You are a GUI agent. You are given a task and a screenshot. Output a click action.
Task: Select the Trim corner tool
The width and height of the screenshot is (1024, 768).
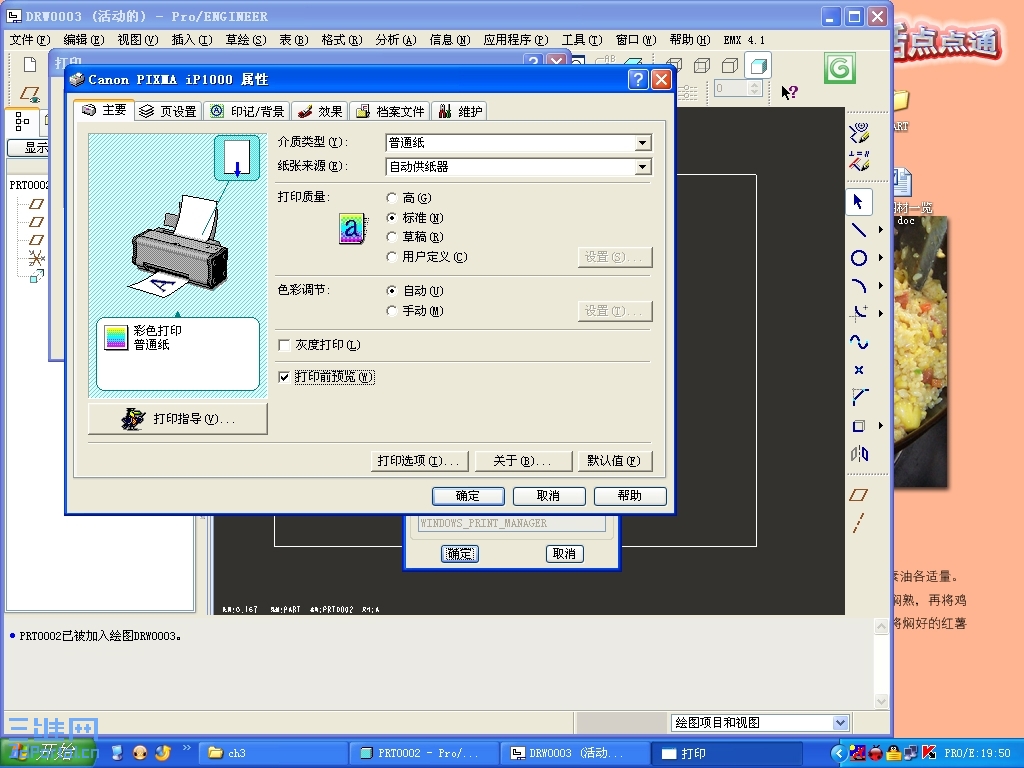click(x=859, y=396)
